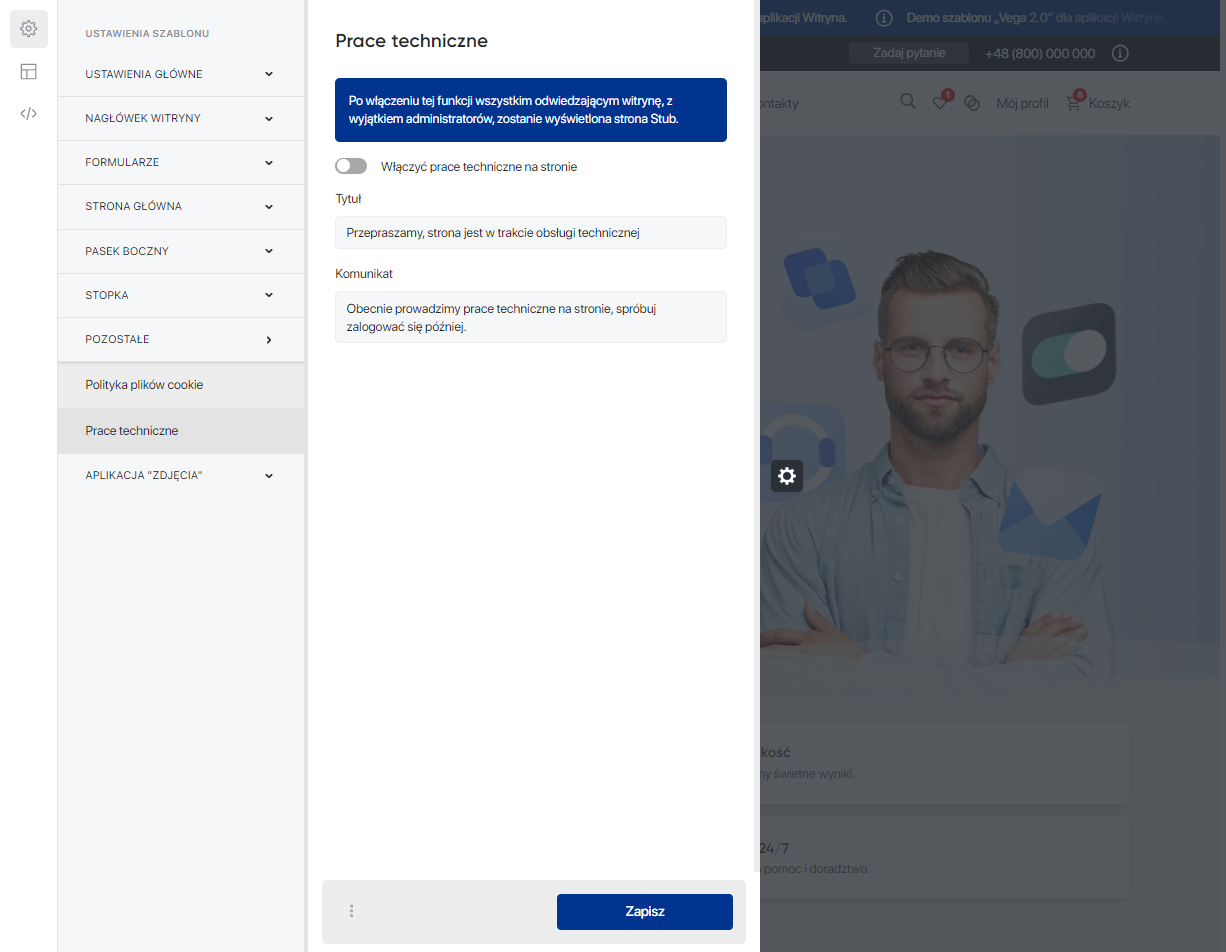The width and height of the screenshot is (1226, 952).
Task: Open the wishlist heart icon
Action: click(940, 103)
